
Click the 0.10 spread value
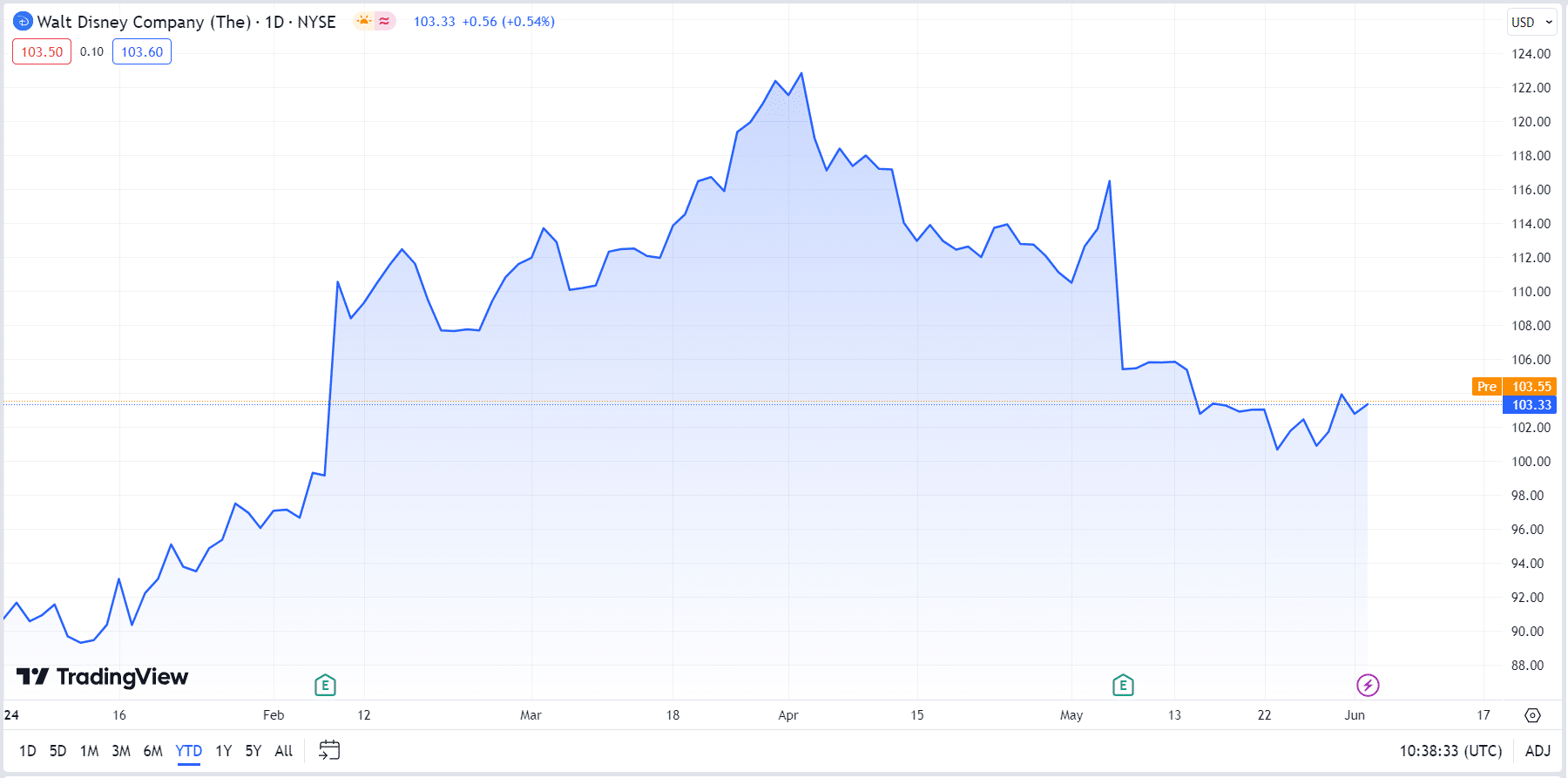click(x=91, y=51)
